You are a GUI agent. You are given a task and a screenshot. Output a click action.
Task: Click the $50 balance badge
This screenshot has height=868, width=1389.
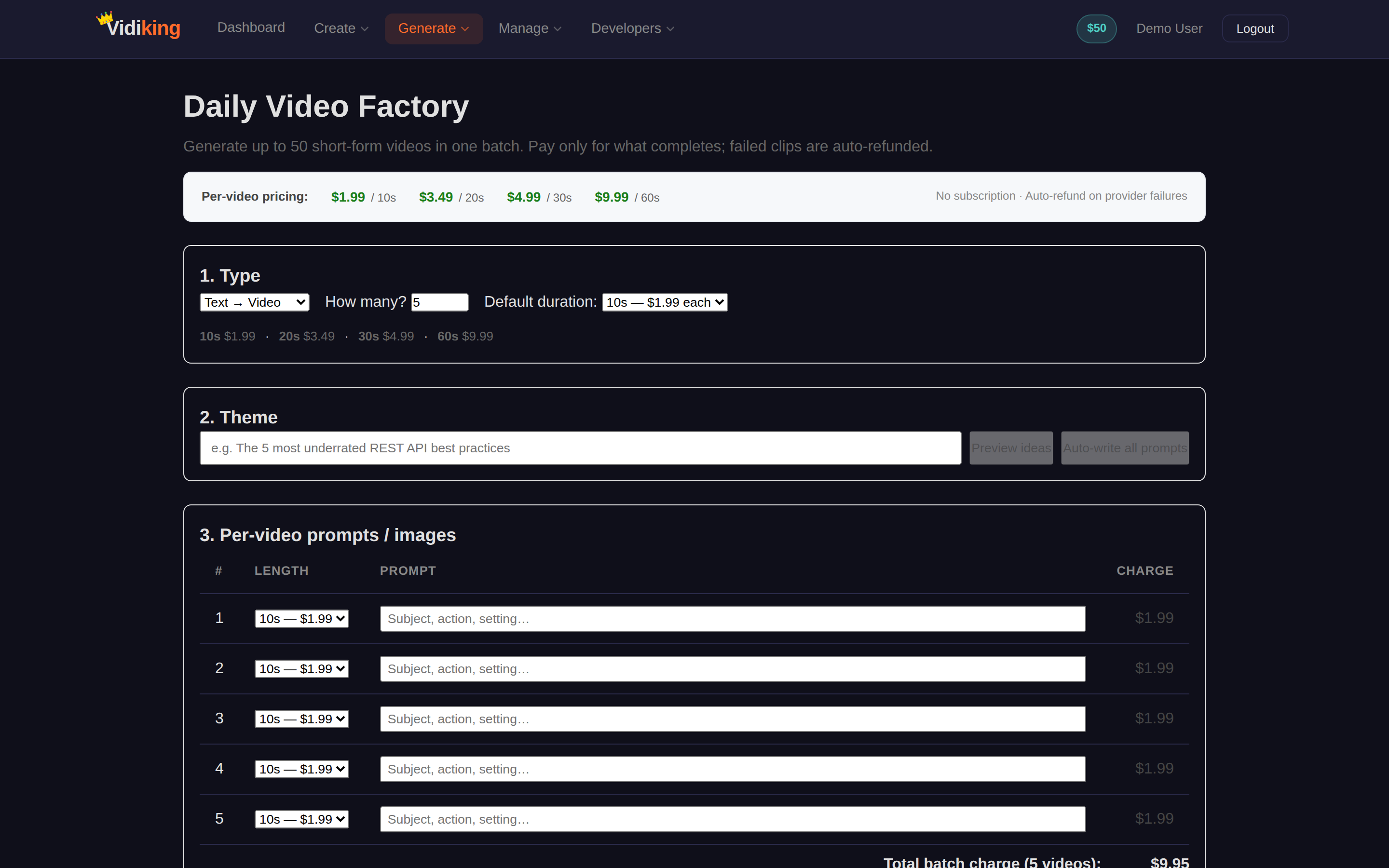click(x=1096, y=28)
